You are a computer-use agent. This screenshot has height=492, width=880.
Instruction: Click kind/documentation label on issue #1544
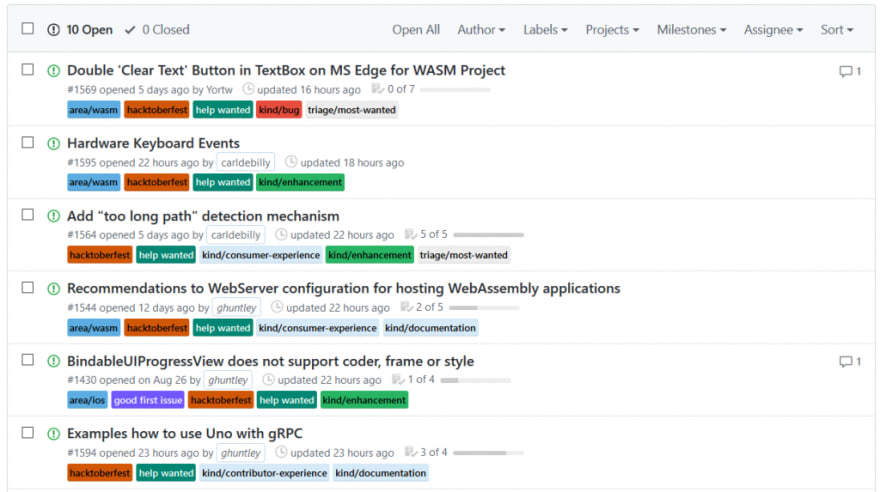point(430,328)
